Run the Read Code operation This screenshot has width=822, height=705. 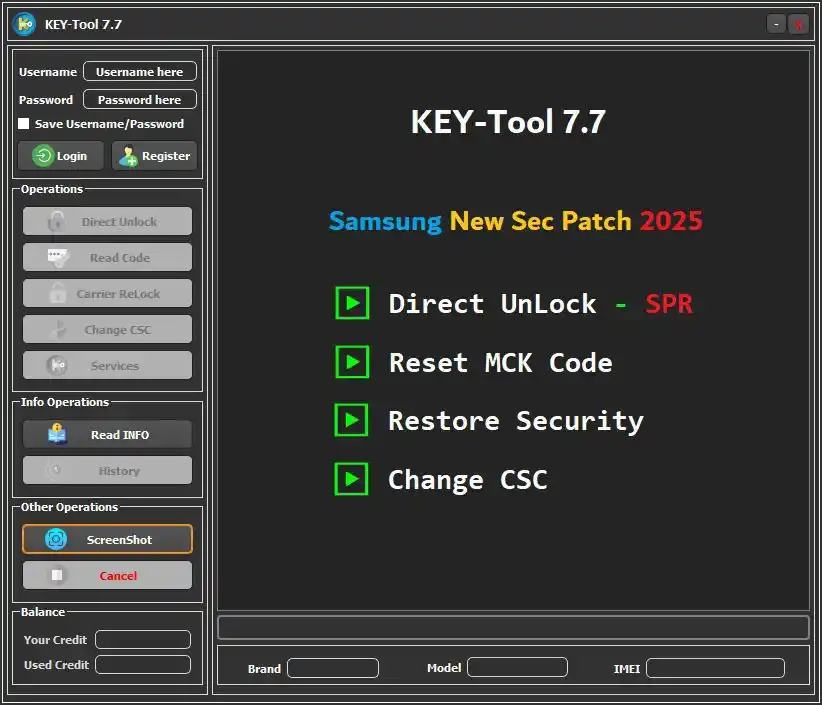pos(107,257)
